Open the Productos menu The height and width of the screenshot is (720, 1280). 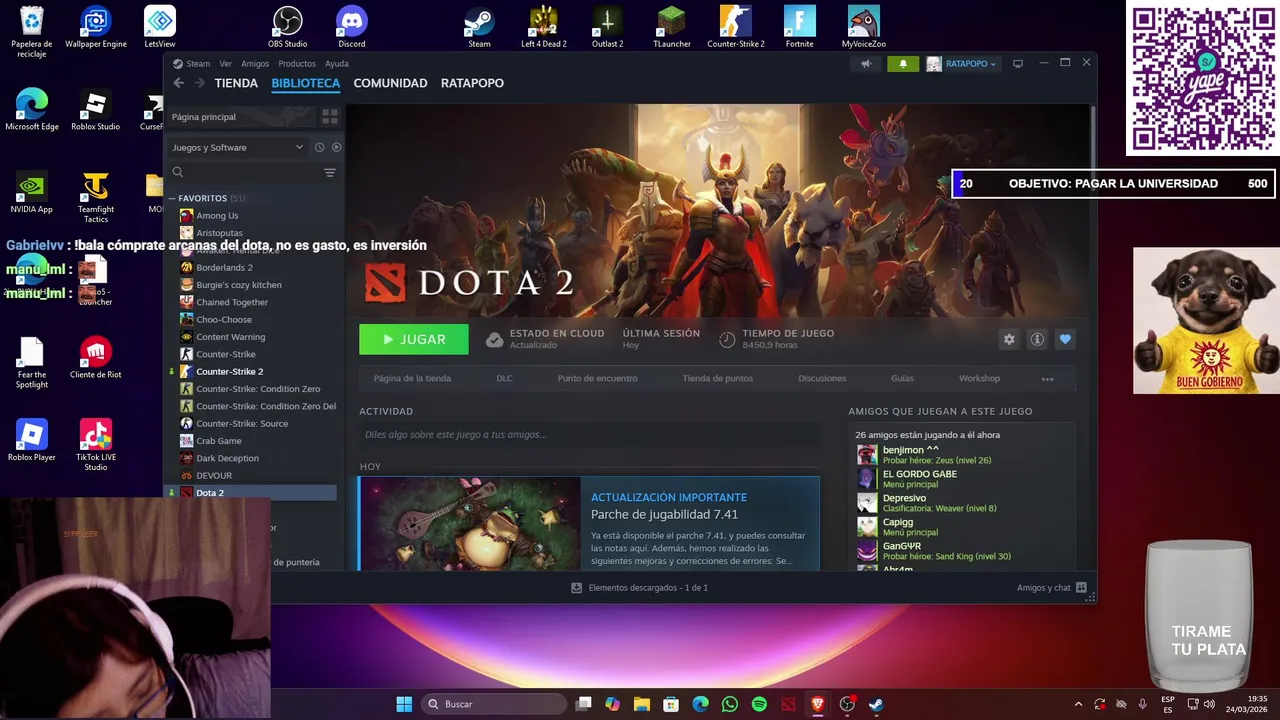(x=297, y=64)
